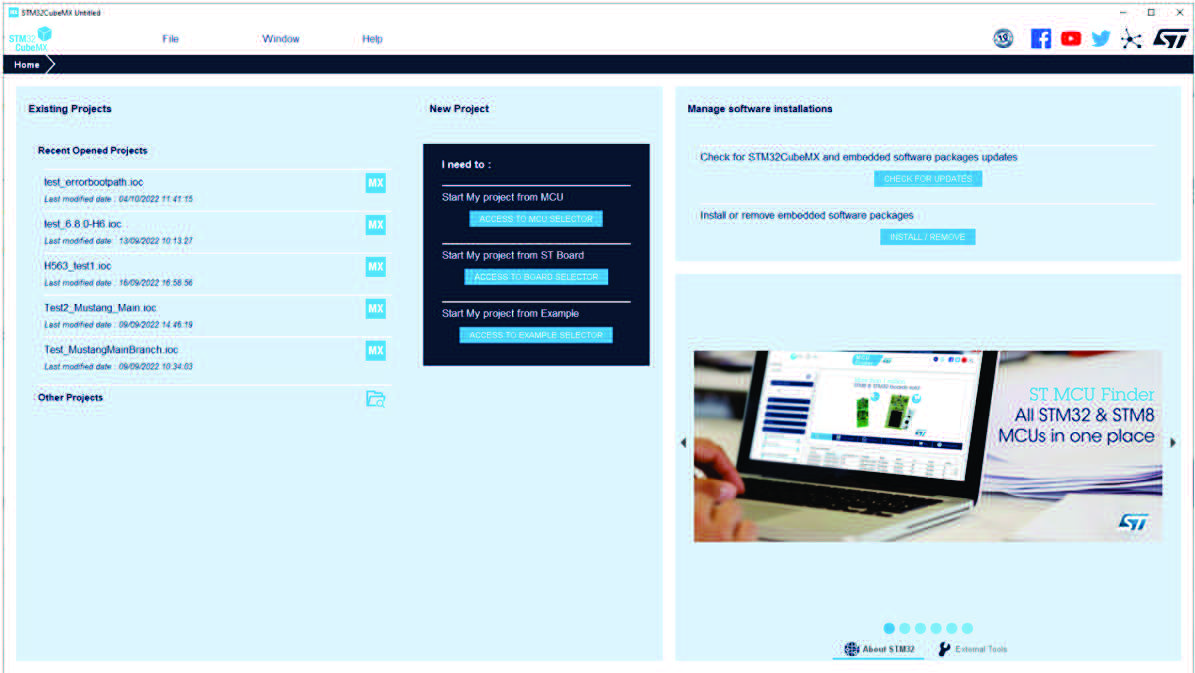Image resolution: width=1195 pixels, height=673 pixels.
Task: Click Access to MCU Selector button
Action: pos(536,219)
